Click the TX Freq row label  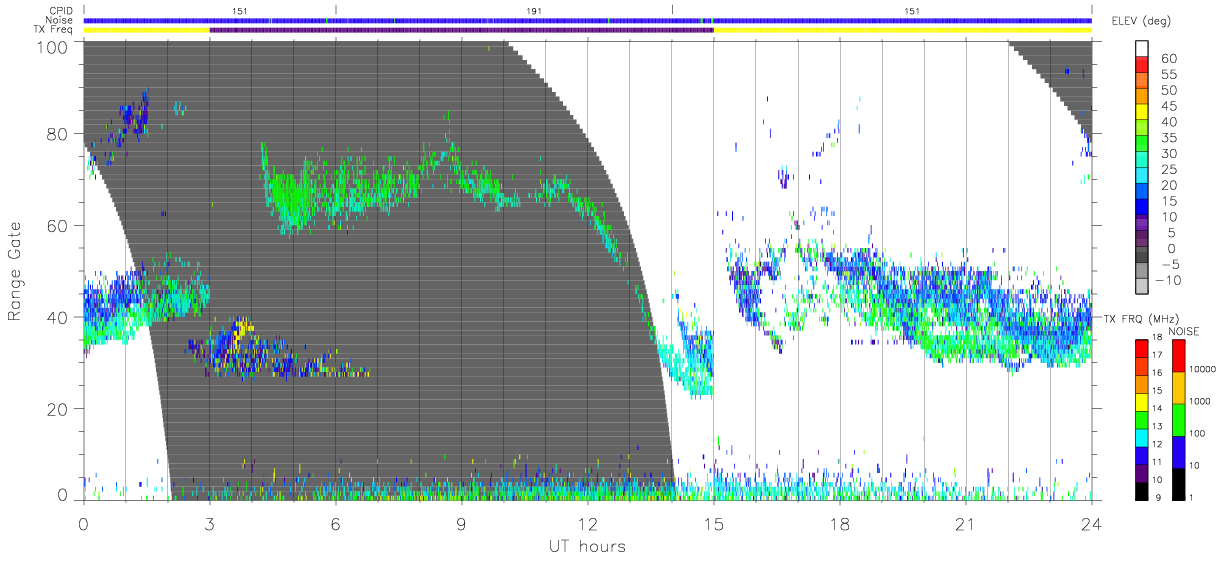coord(55,30)
